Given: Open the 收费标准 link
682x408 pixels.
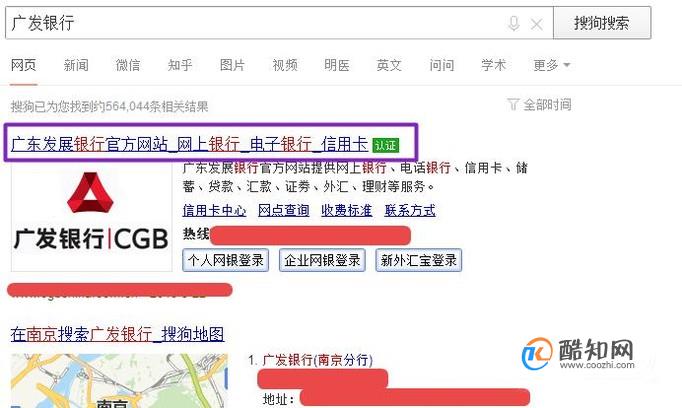Looking at the screenshot, I should (347, 211).
